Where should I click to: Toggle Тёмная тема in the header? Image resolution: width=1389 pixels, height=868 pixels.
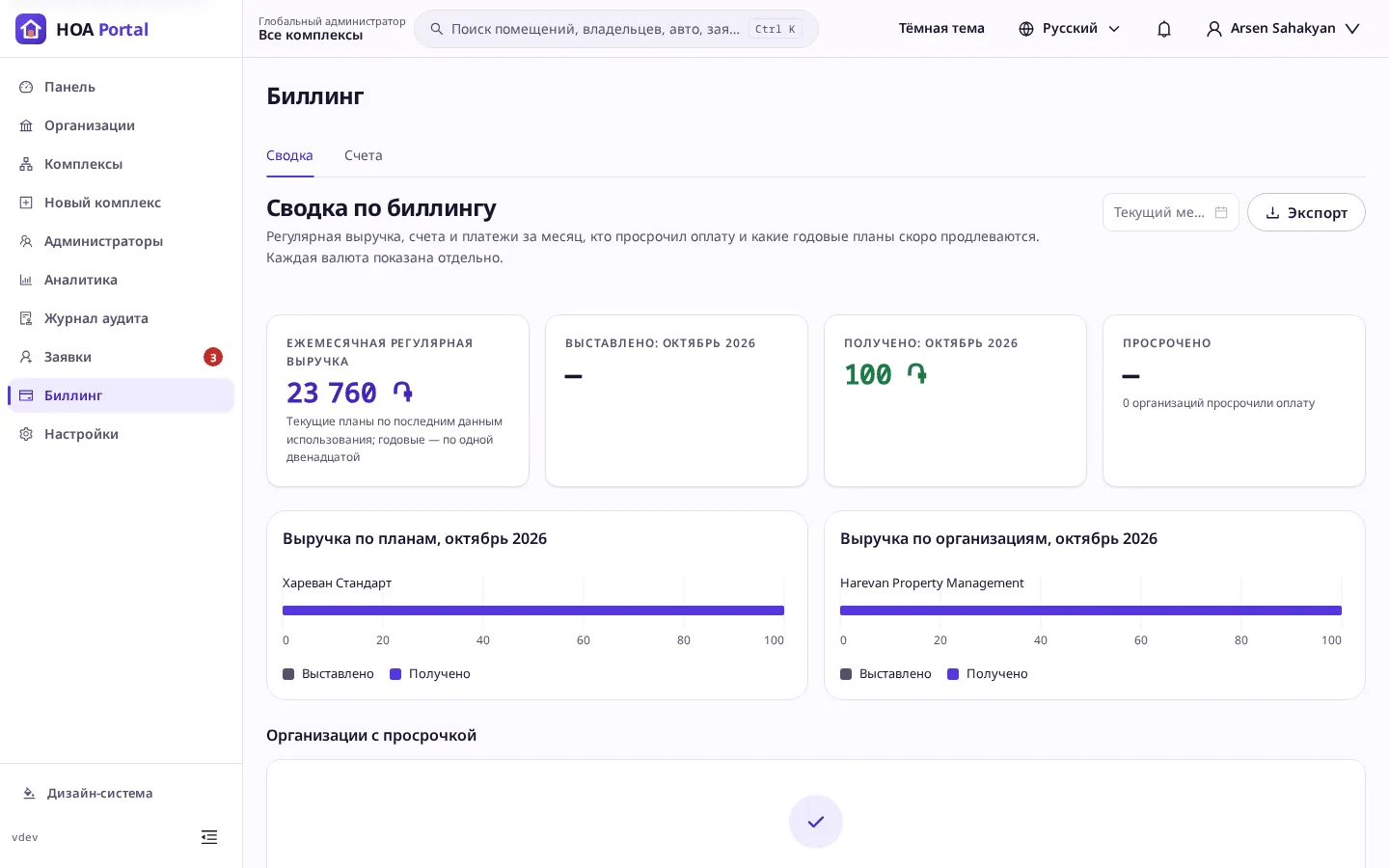pos(941,29)
